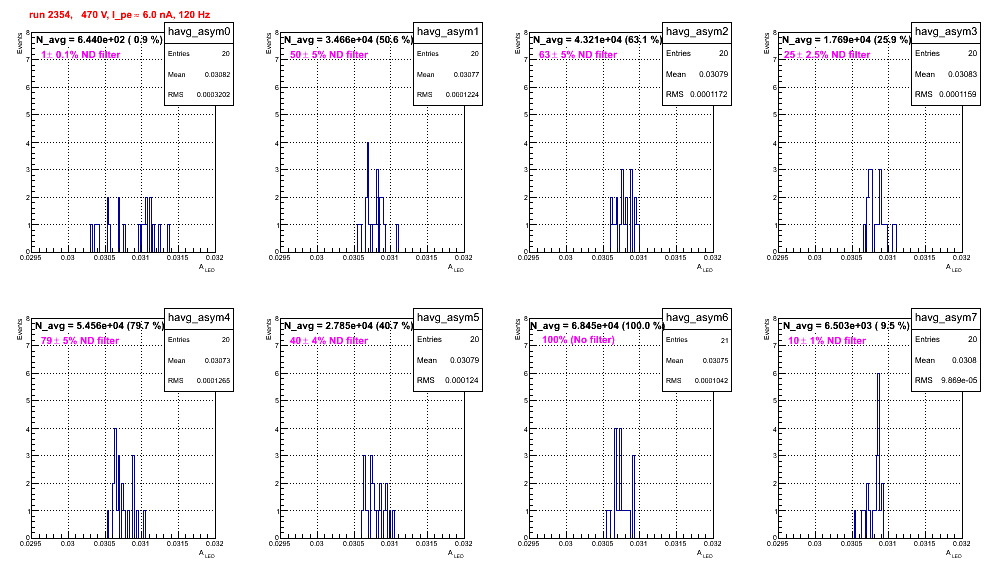Click the 50± 5% ND filter label

[329, 55]
